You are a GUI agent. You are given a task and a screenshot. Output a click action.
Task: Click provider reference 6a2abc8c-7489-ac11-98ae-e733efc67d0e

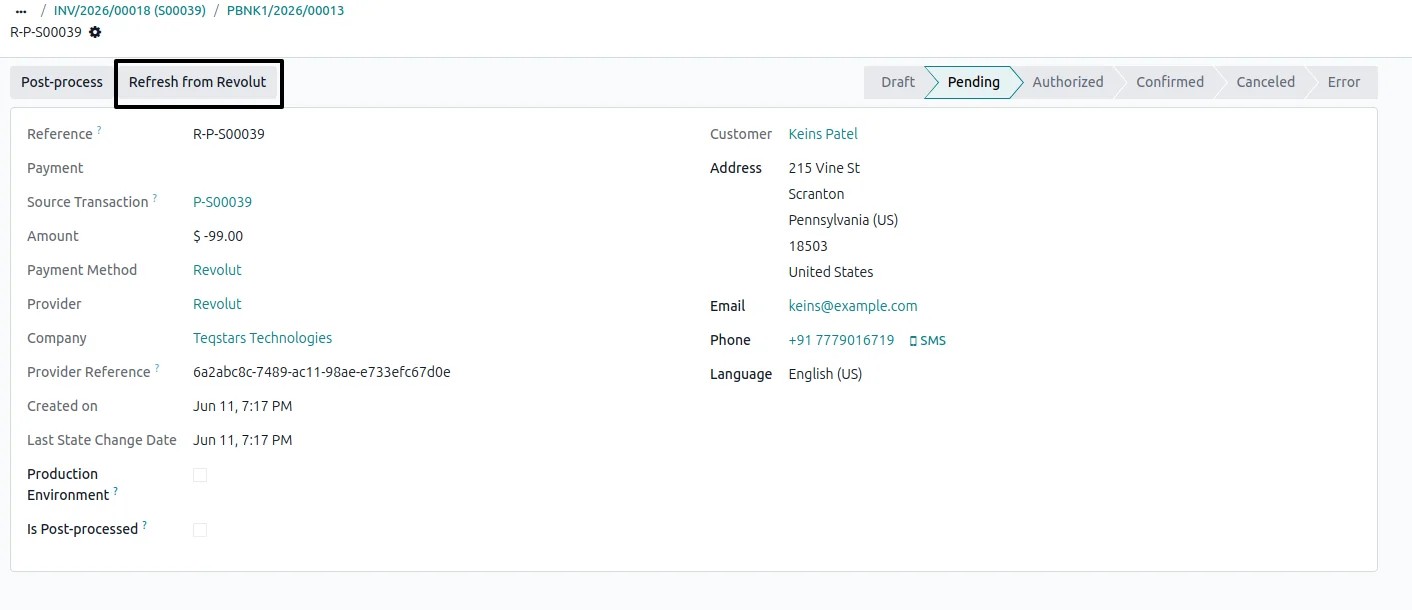[x=322, y=372]
